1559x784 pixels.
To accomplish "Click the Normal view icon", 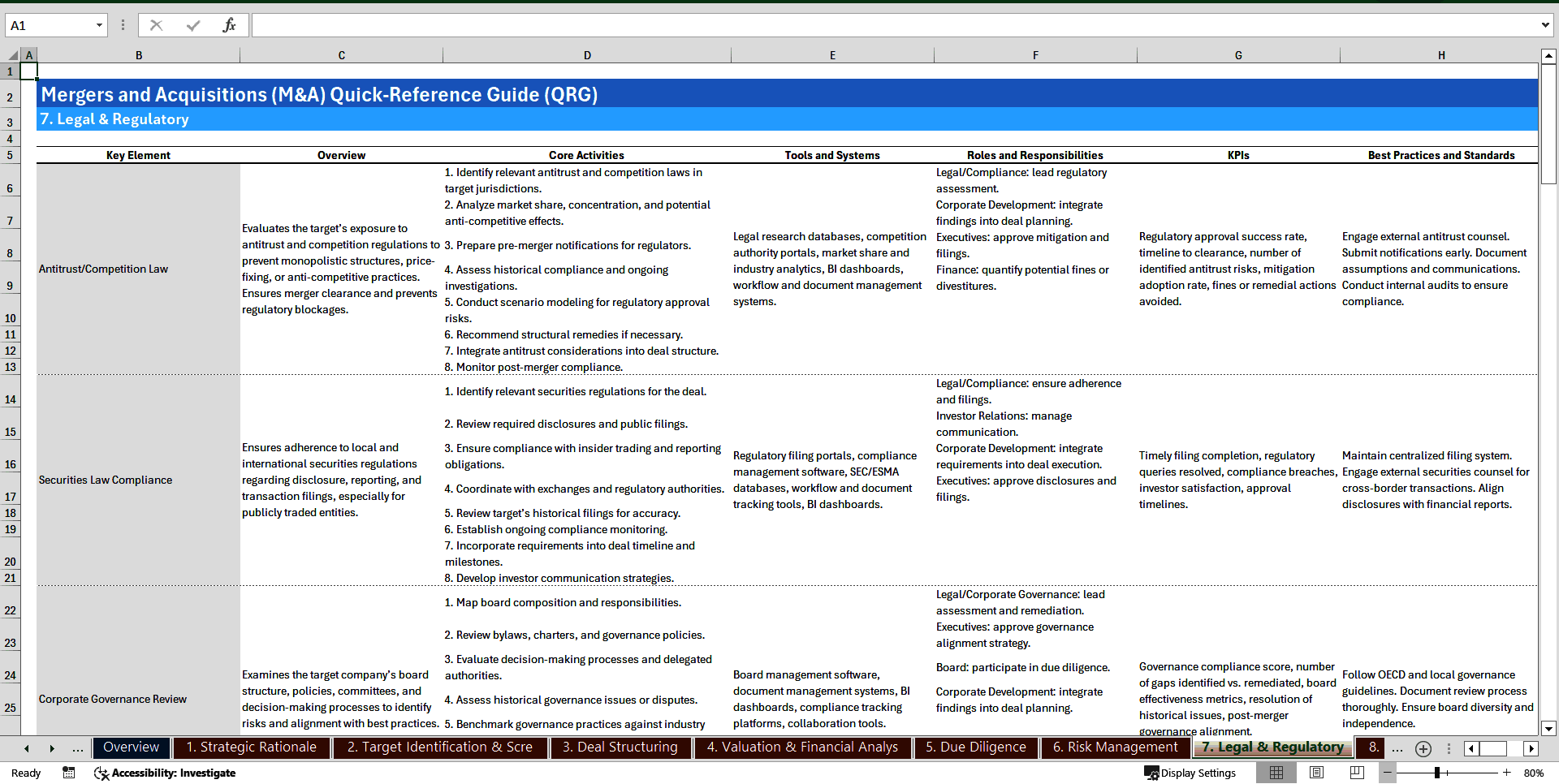I will (1277, 773).
